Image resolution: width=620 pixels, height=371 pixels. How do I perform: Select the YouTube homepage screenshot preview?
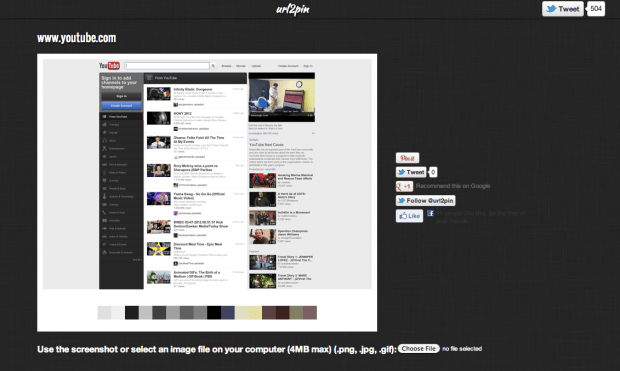207,174
